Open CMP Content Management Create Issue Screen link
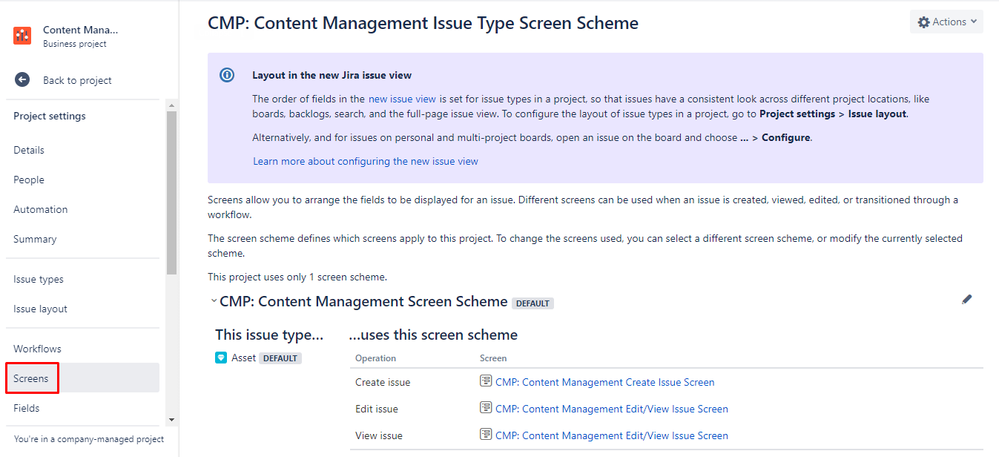999x457 pixels. tap(605, 382)
